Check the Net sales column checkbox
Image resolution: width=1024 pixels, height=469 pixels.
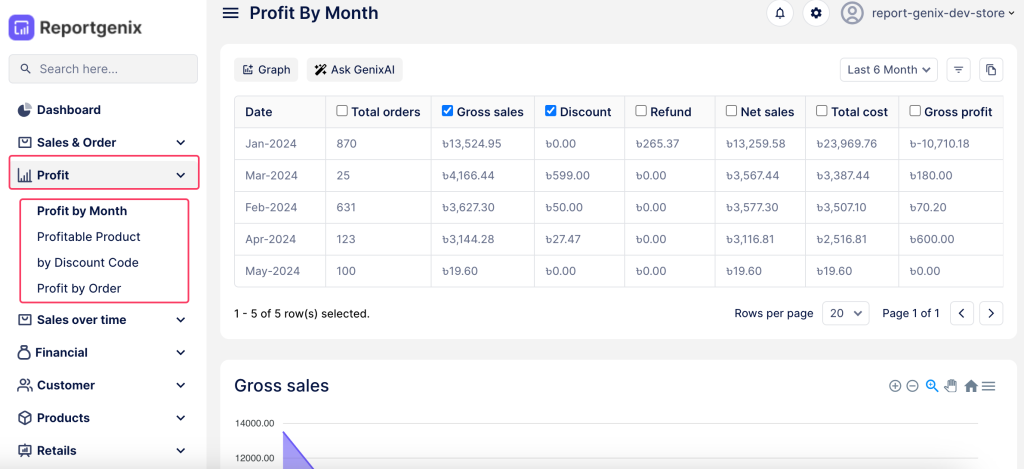tap(731, 111)
